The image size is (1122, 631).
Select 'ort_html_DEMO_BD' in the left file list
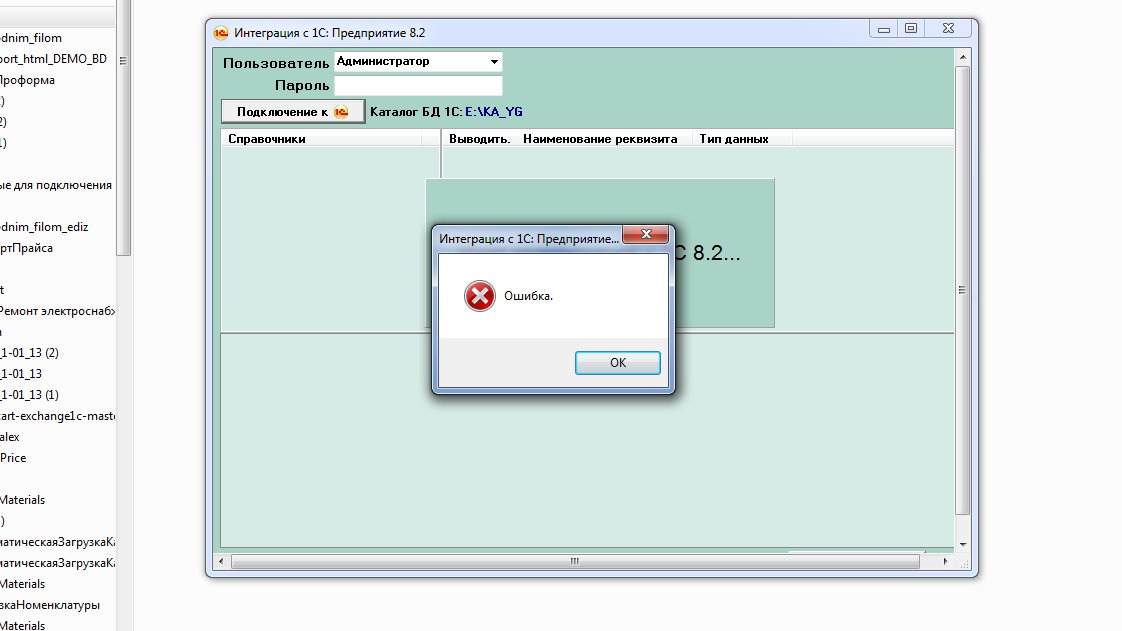click(x=54, y=59)
